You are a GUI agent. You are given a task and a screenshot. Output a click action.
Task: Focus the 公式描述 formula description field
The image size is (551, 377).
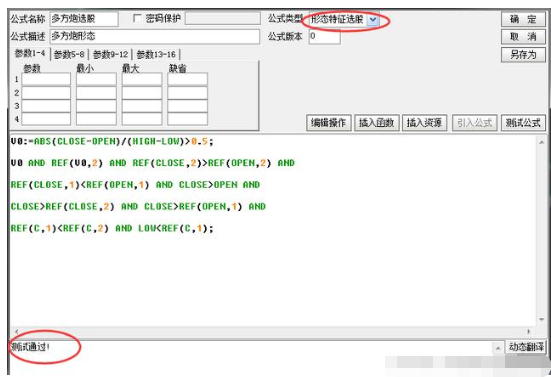(x=155, y=37)
